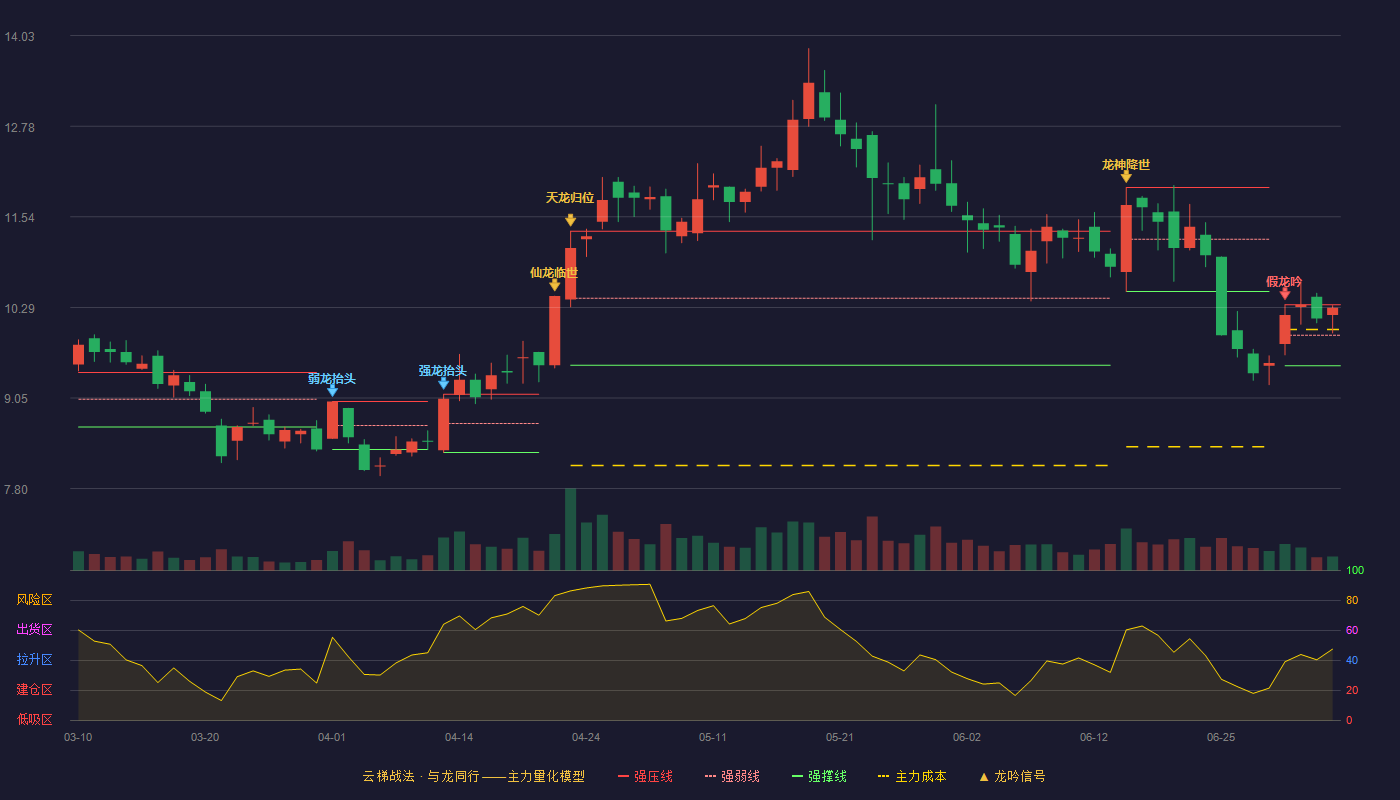Select the 04-14 date label

(x=459, y=737)
